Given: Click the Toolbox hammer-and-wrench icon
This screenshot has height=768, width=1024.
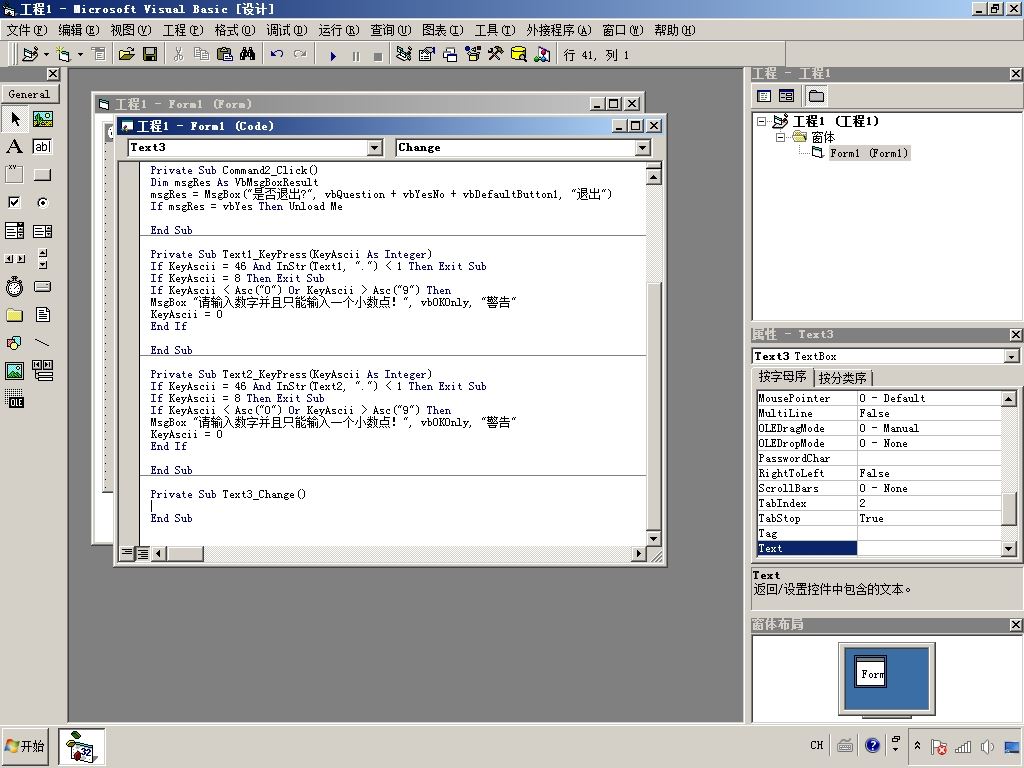Looking at the screenshot, I should tap(496, 54).
